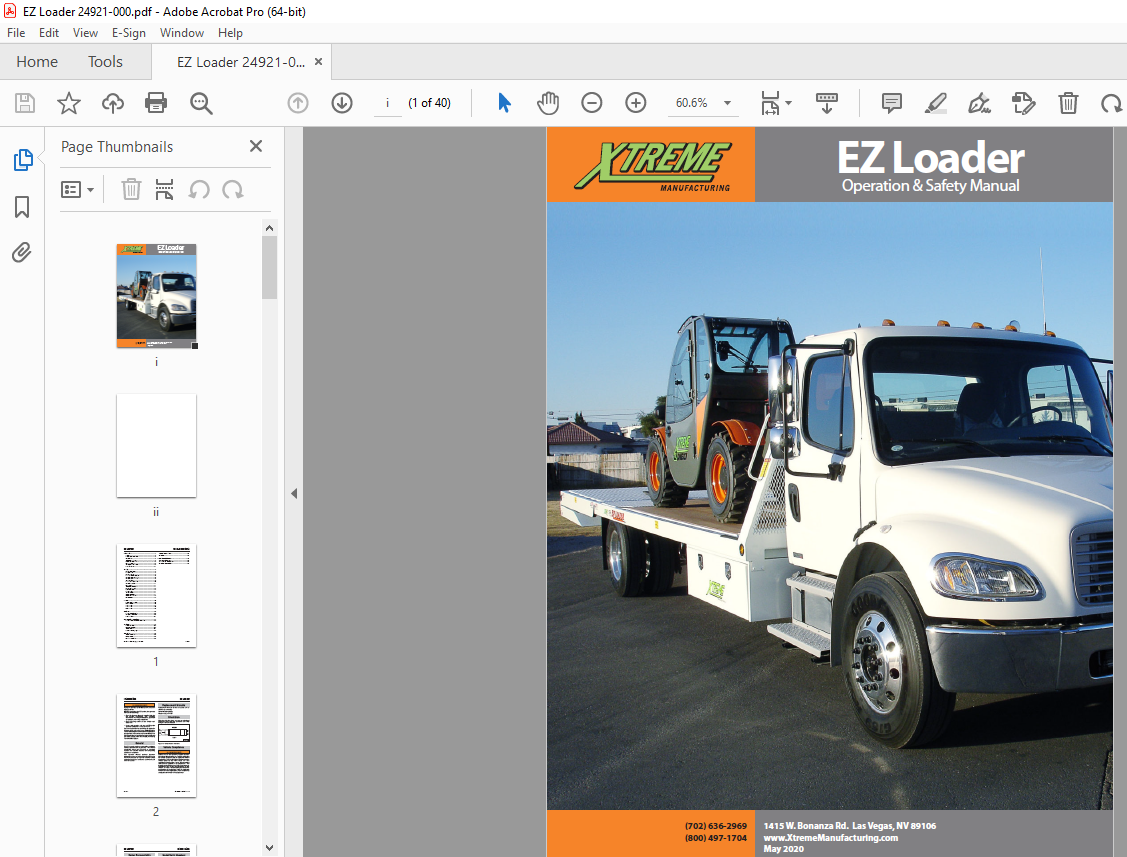1127x857 pixels.
Task: Rotate thumbnails counterclockwise
Action: [x=199, y=190]
